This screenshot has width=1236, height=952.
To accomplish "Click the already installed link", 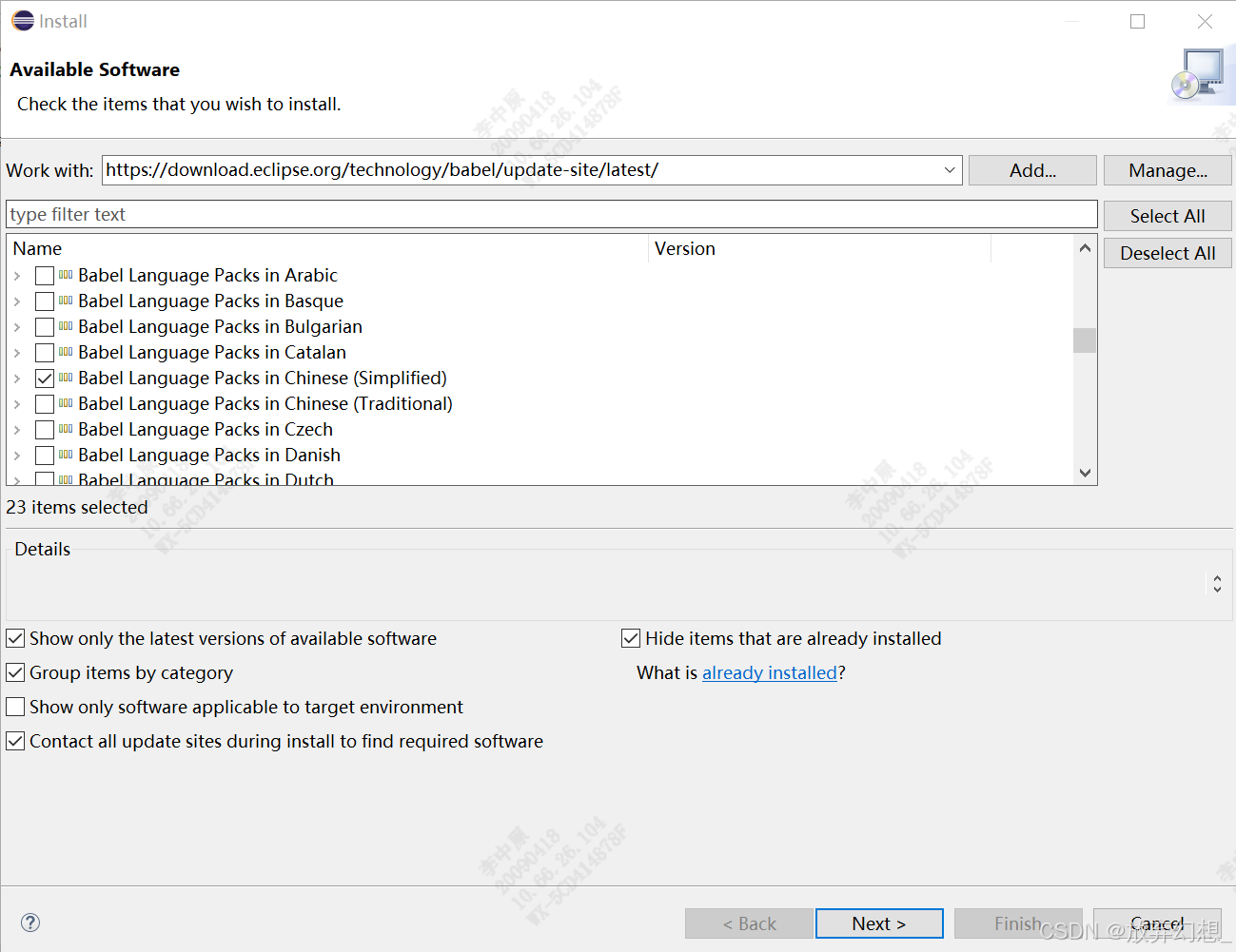I will pos(770,672).
